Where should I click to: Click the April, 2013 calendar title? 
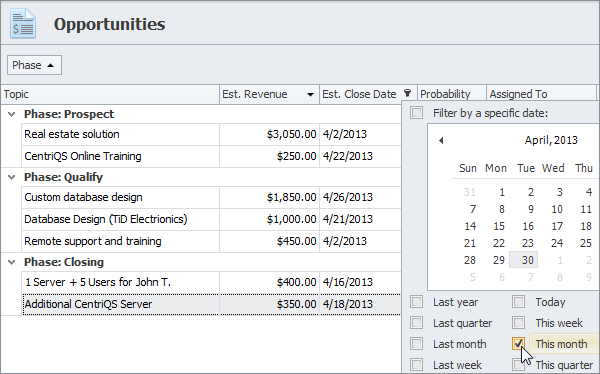(551, 140)
